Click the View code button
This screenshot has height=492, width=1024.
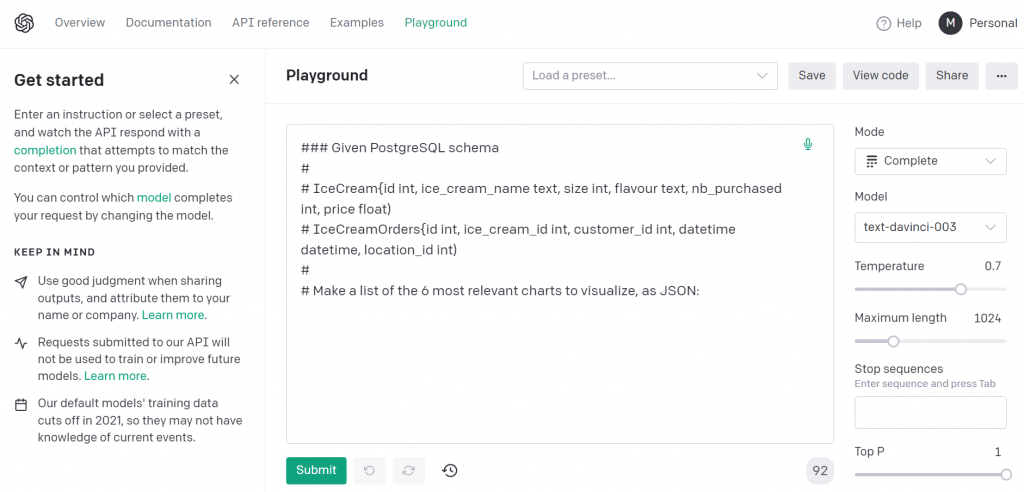(880, 76)
